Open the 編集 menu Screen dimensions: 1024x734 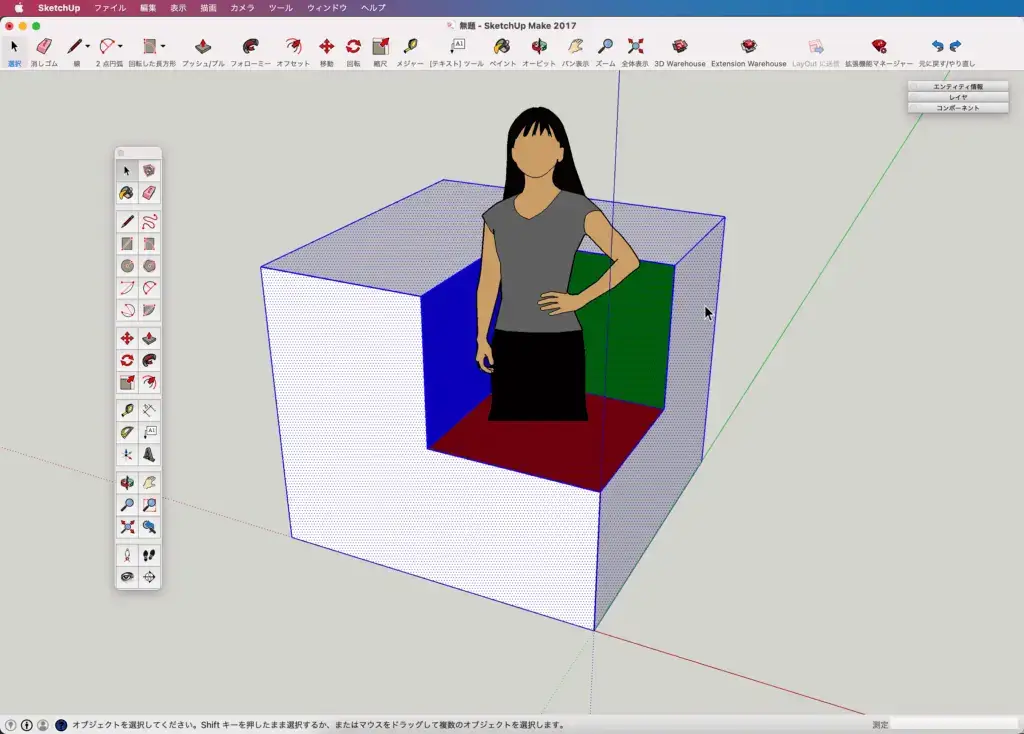[148, 8]
